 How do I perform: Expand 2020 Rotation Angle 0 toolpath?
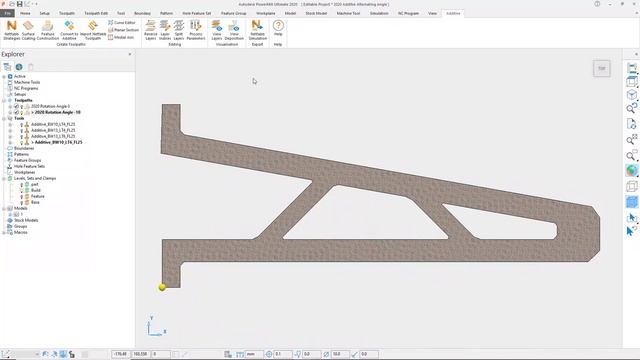[10, 107]
